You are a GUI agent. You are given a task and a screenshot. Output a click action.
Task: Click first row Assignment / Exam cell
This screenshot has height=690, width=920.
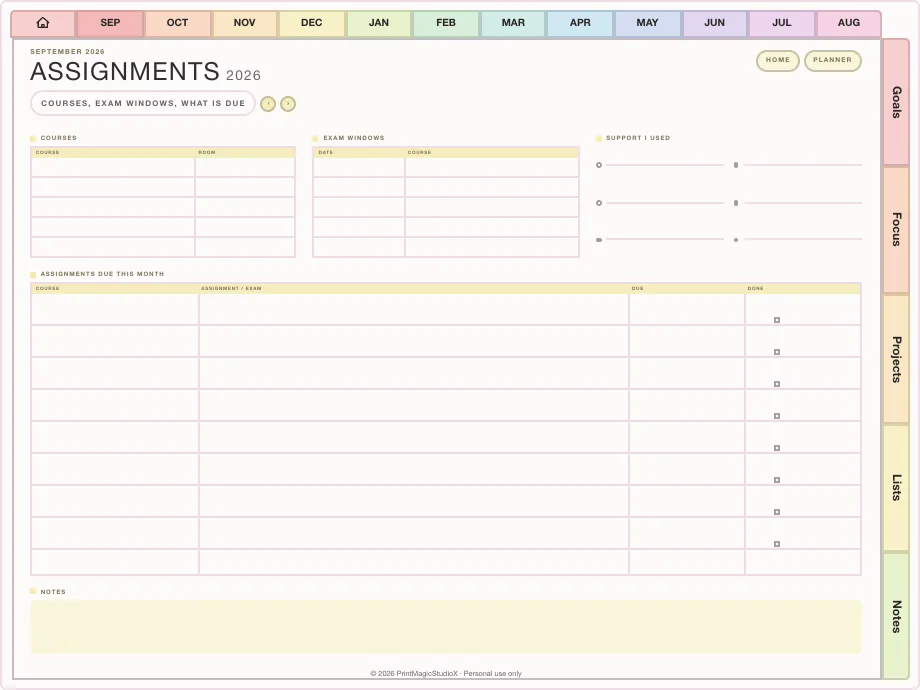414,309
